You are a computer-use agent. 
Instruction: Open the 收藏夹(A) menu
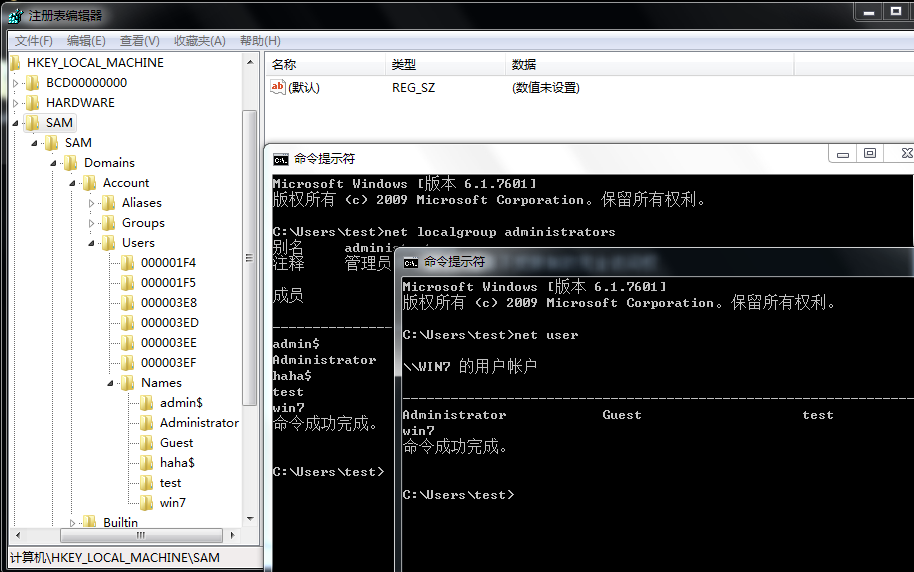(199, 41)
